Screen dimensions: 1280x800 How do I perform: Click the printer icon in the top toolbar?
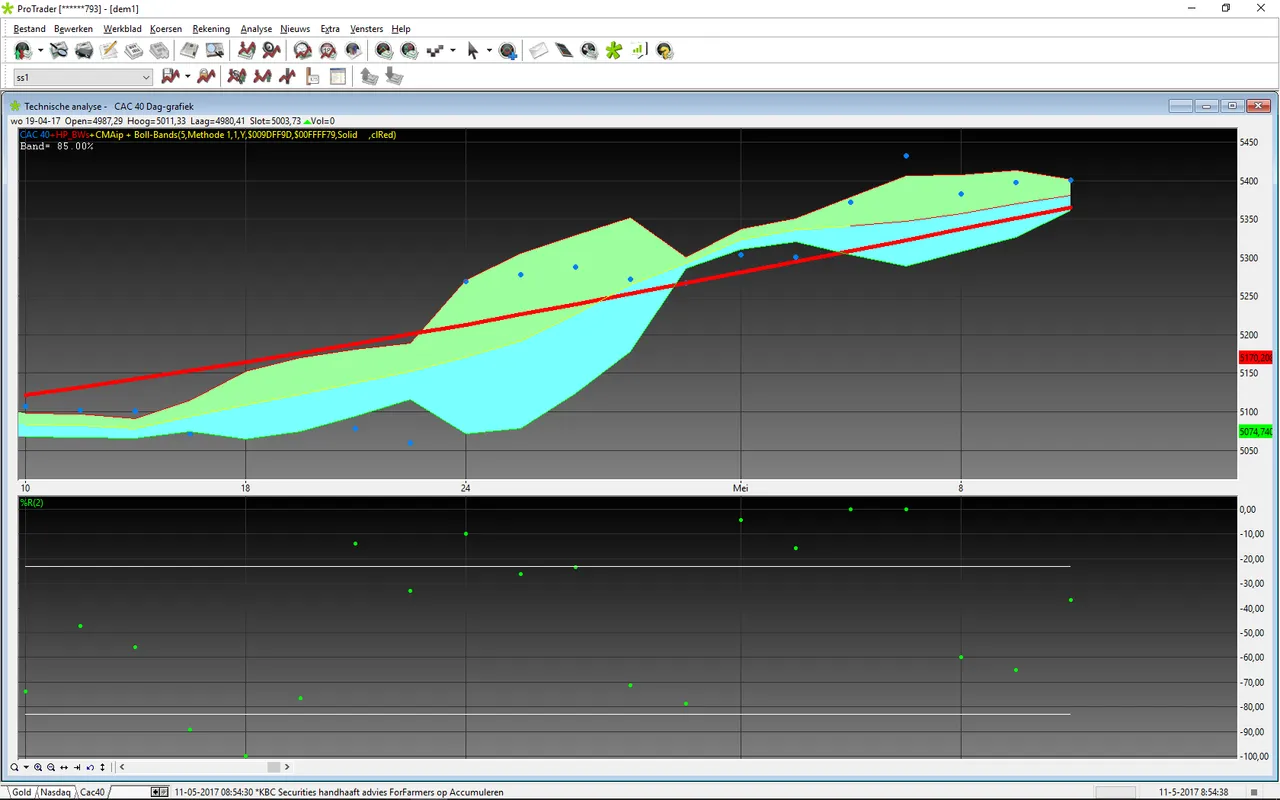pyautogui.click(x=84, y=50)
